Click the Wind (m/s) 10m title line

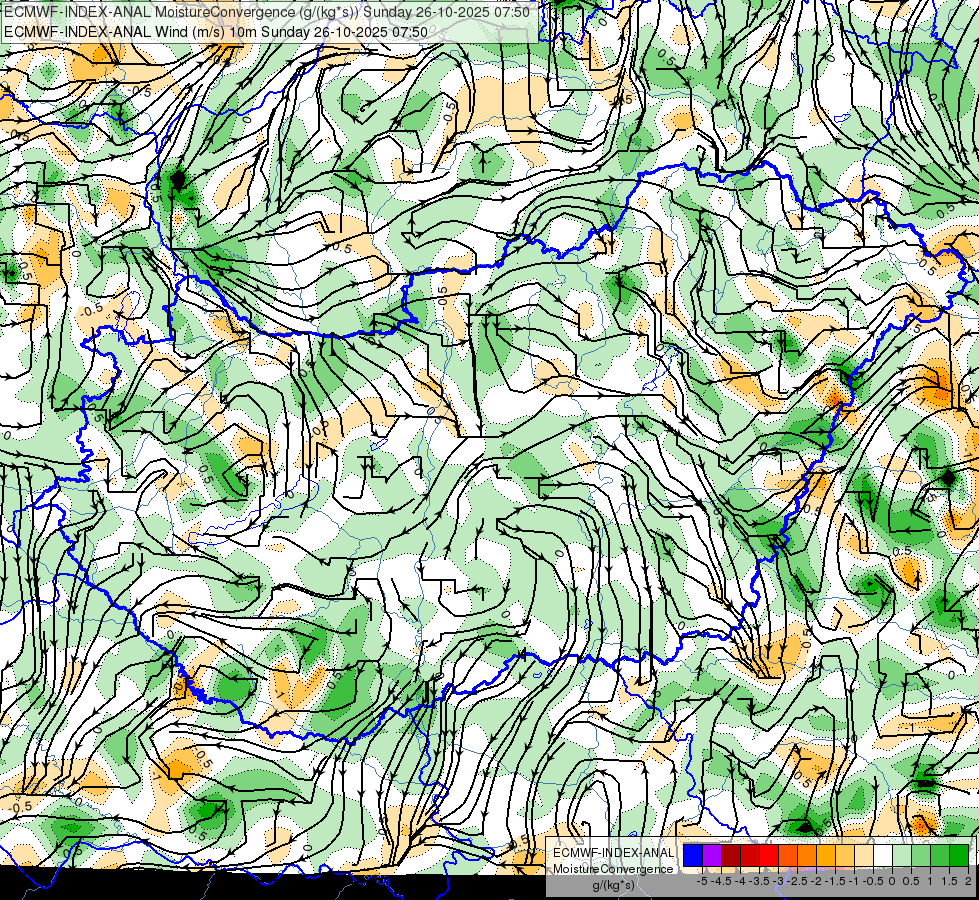216,31
